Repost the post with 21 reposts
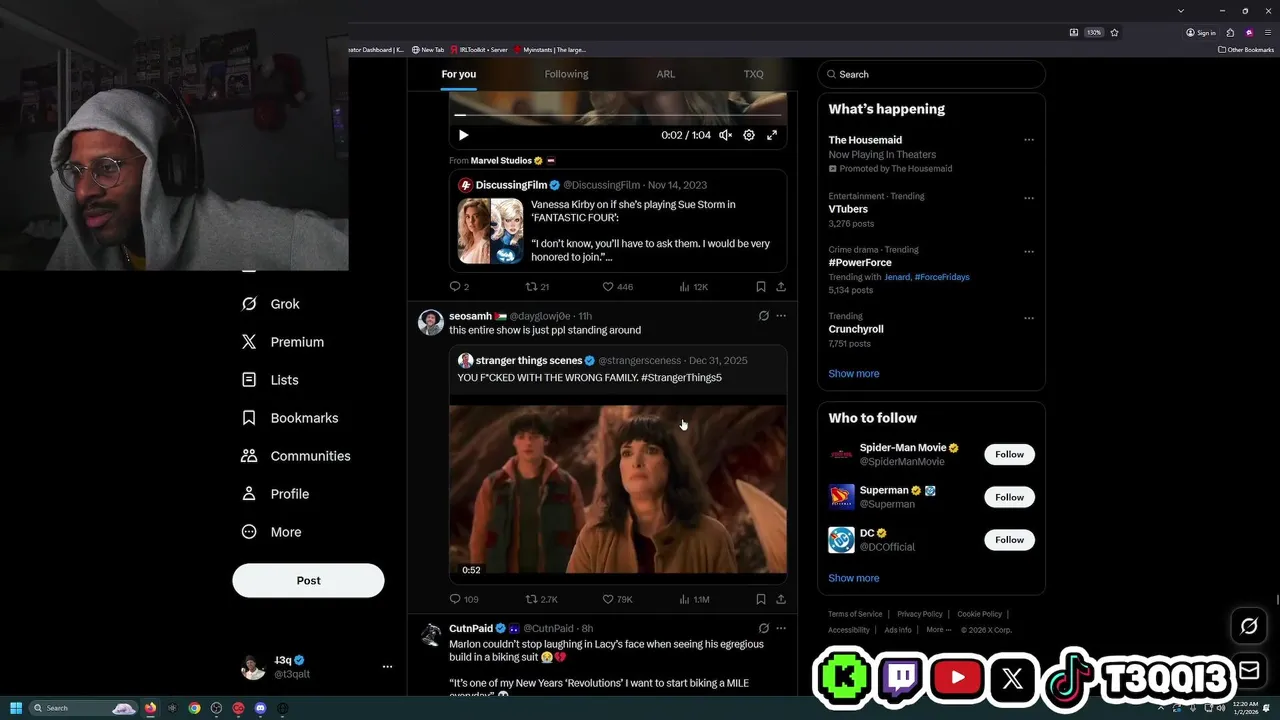Image resolution: width=1280 pixels, height=720 pixels. point(538,287)
